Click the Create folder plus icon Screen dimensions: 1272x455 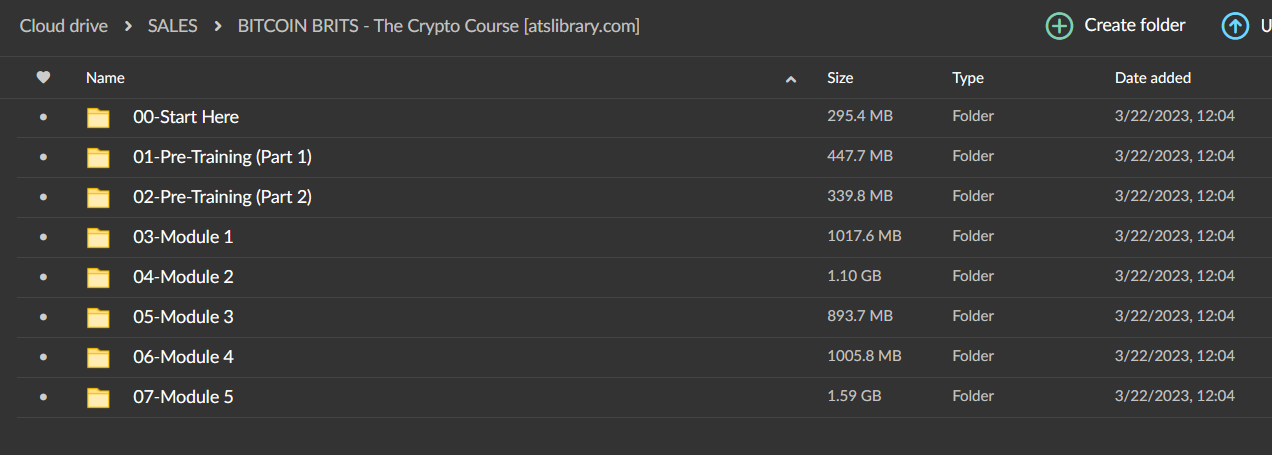coord(1059,26)
